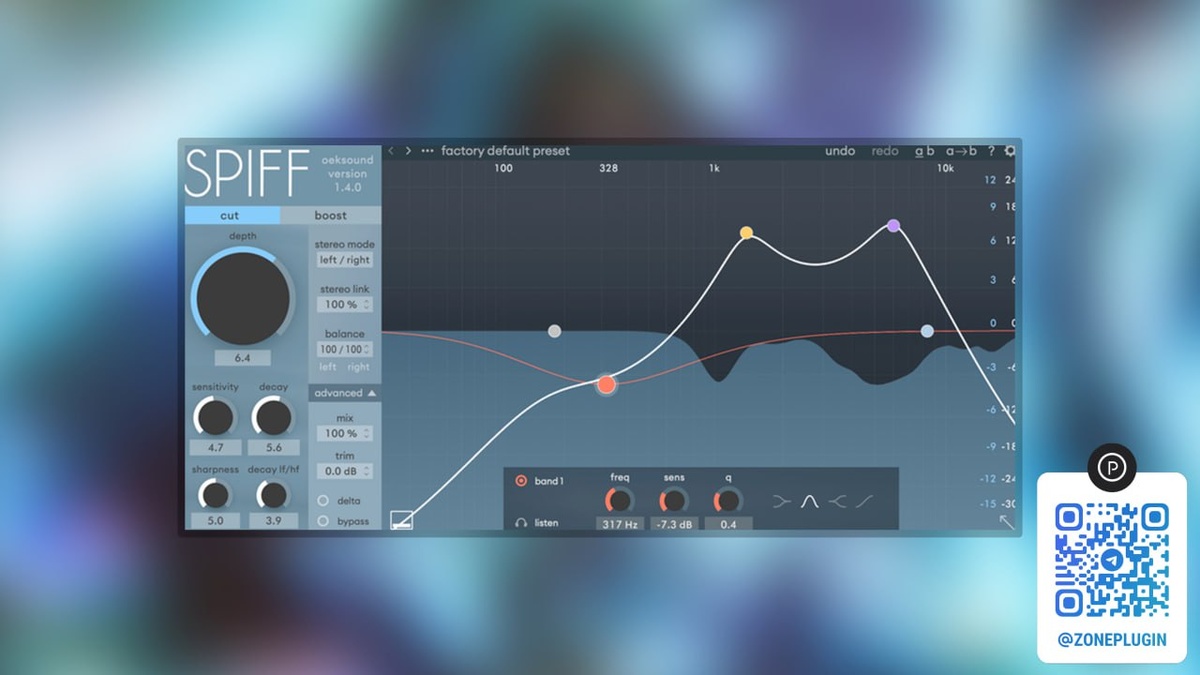Enable the delta radio button
Image resolution: width=1200 pixels, height=675 pixels.
pyautogui.click(x=323, y=500)
